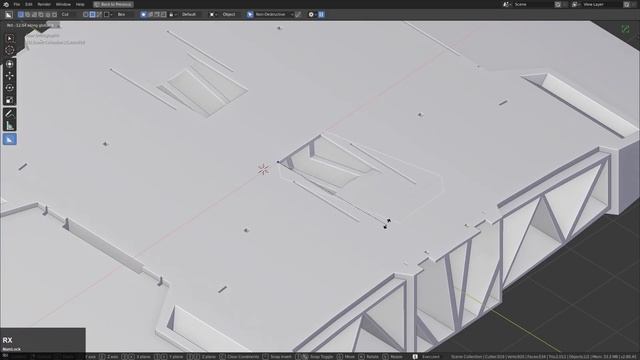Open the Non-Destructive dropdown

[x=273, y=15]
